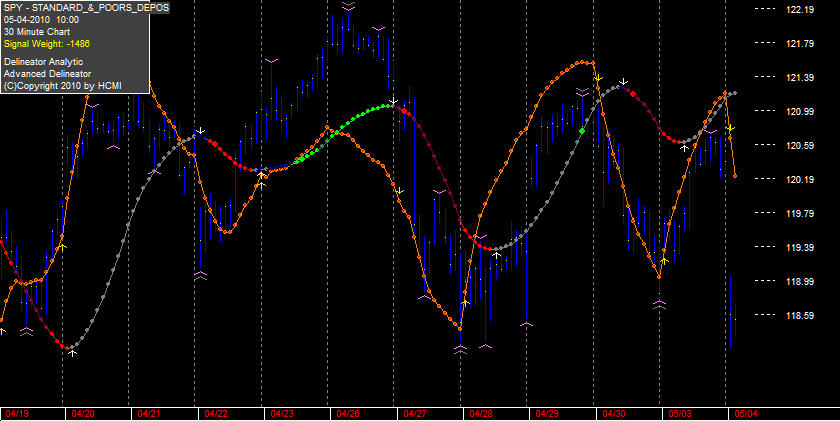Click the double pink chevron at the chart's highest bar
This screenshot has height=421, width=840.
[348, 6]
